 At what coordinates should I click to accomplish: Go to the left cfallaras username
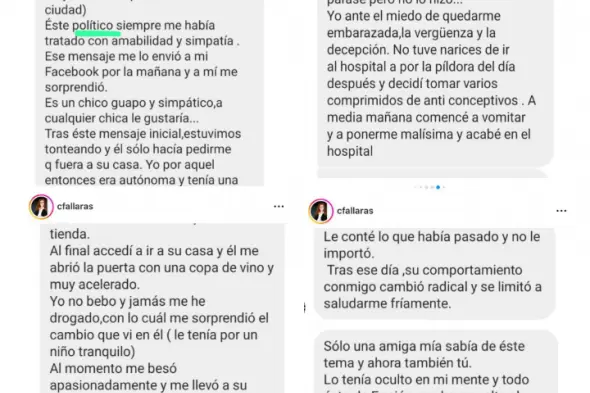click(x=75, y=206)
